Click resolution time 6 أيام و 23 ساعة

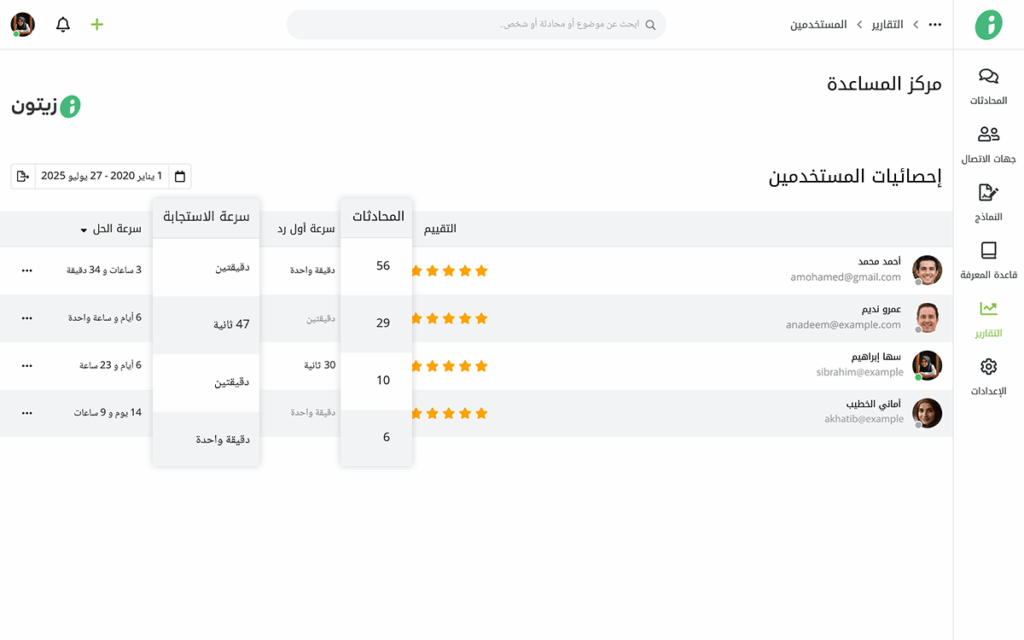(110, 365)
